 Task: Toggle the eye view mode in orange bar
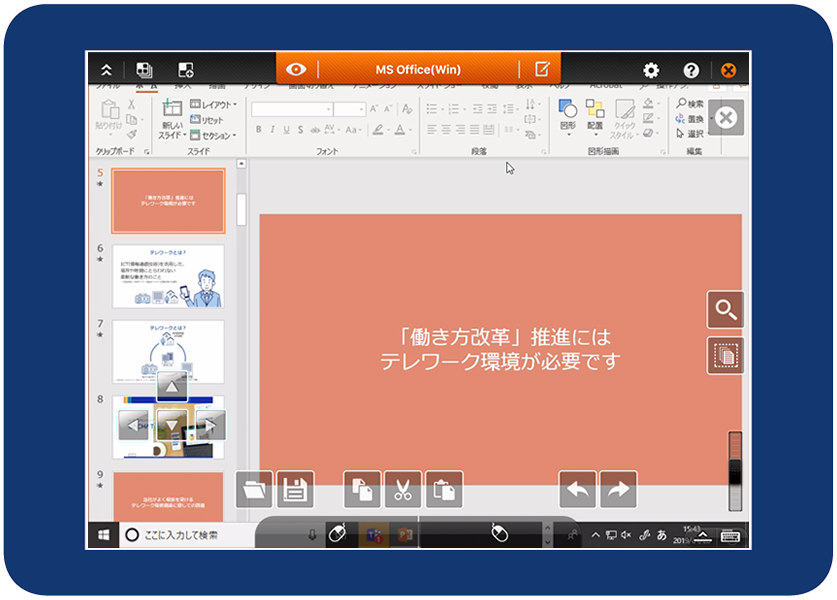click(x=296, y=69)
